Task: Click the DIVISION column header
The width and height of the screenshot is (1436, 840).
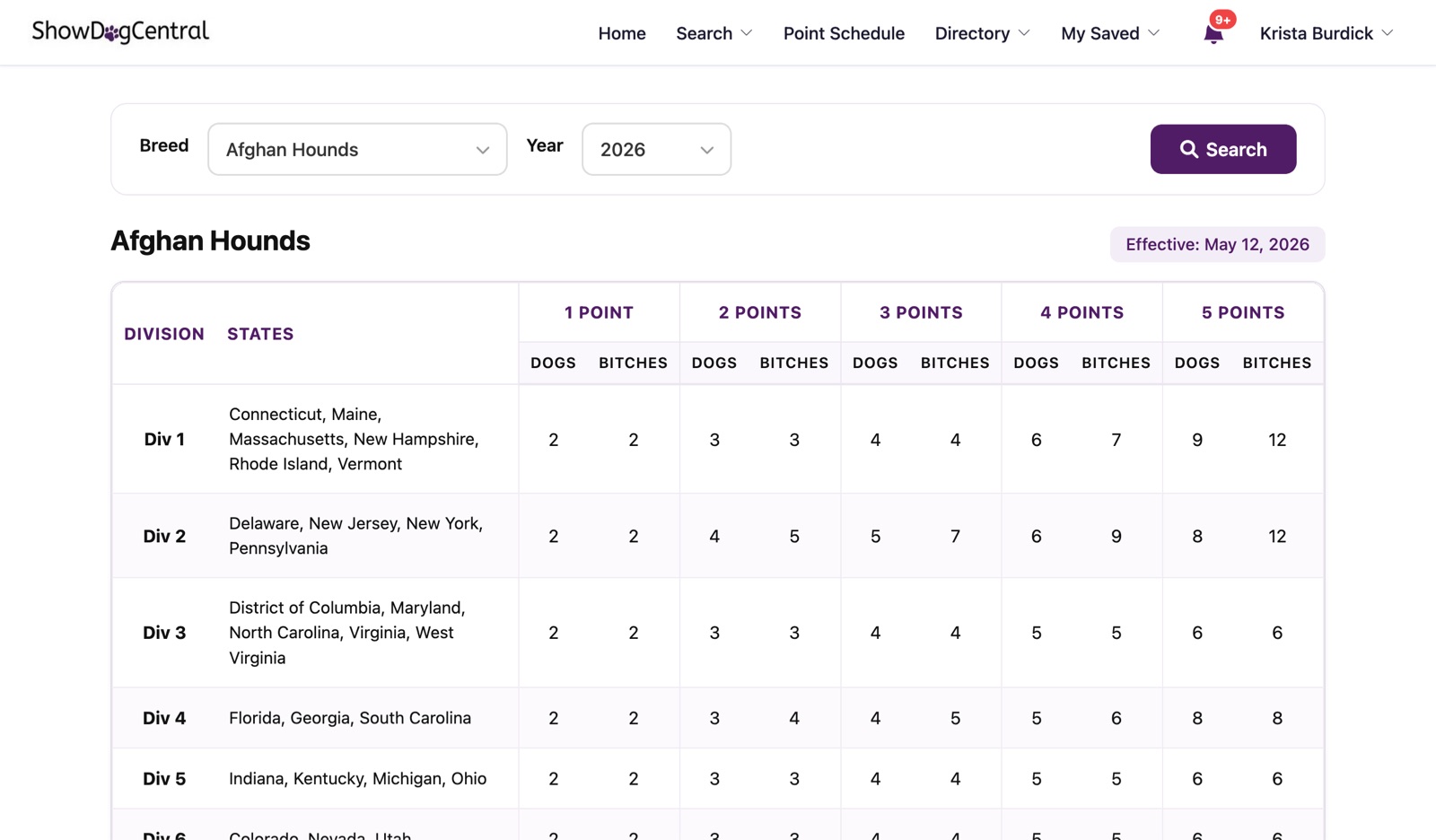Action: 164,334
